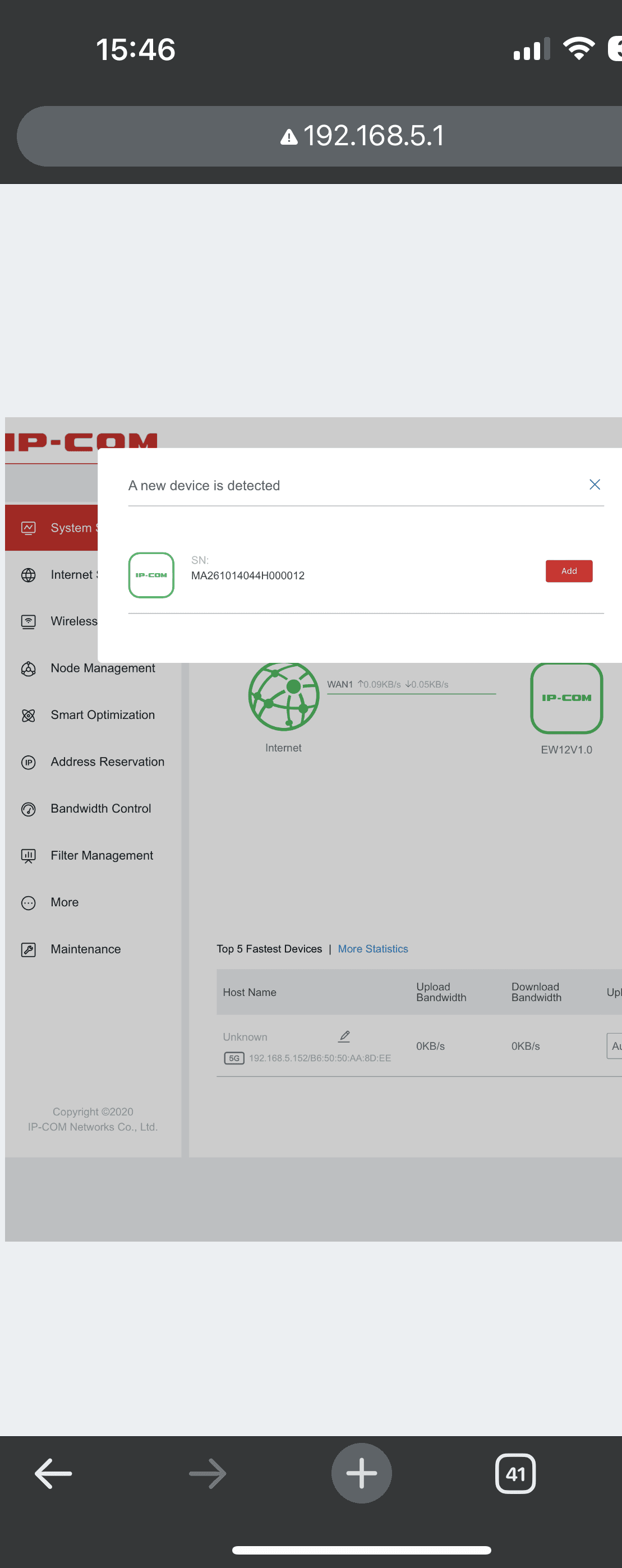Open Bandwidth Control in sidebar
The height and width of the screenshot is (1568, 622).
coord(93,809)
